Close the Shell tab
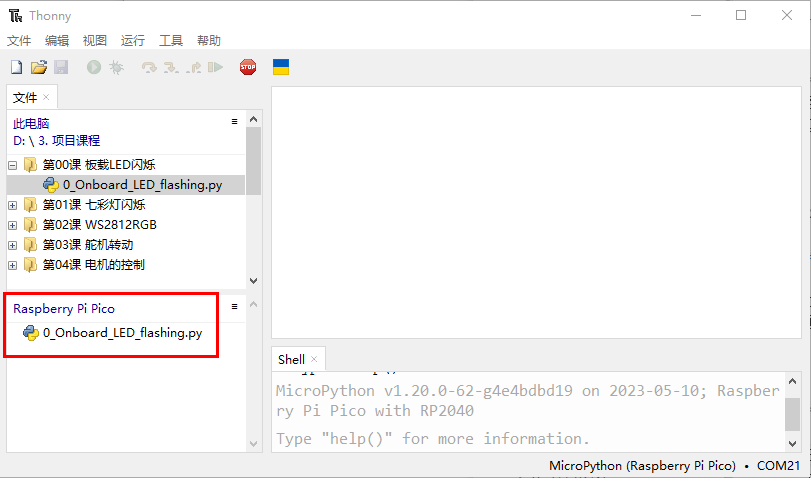Image resolution: width=811 pixels, height=478 pixels. pyautogui.click(x=314, y=359)
